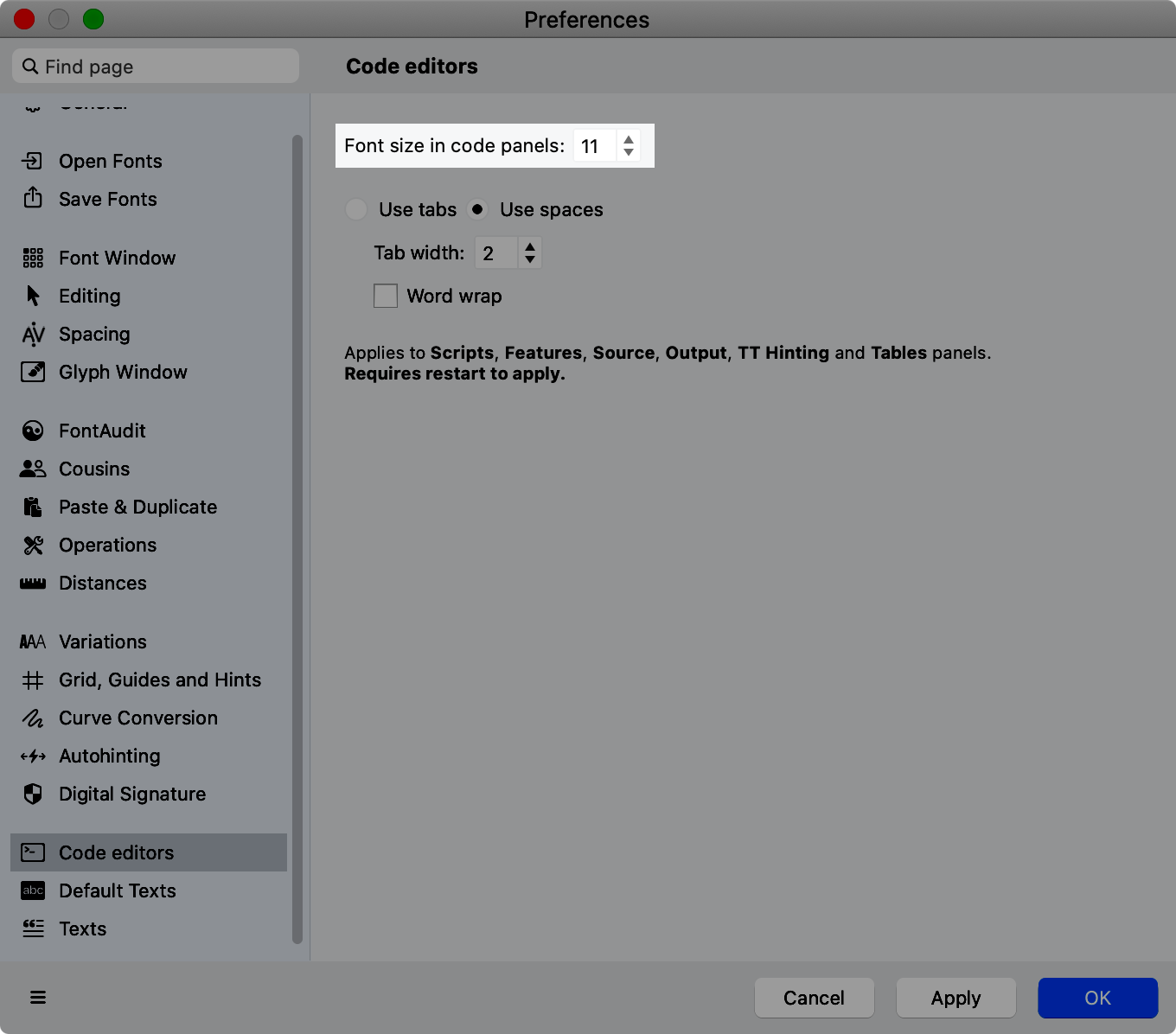Click the font size value field
Screen dimensions: 1176x1034
click(595, 145)
